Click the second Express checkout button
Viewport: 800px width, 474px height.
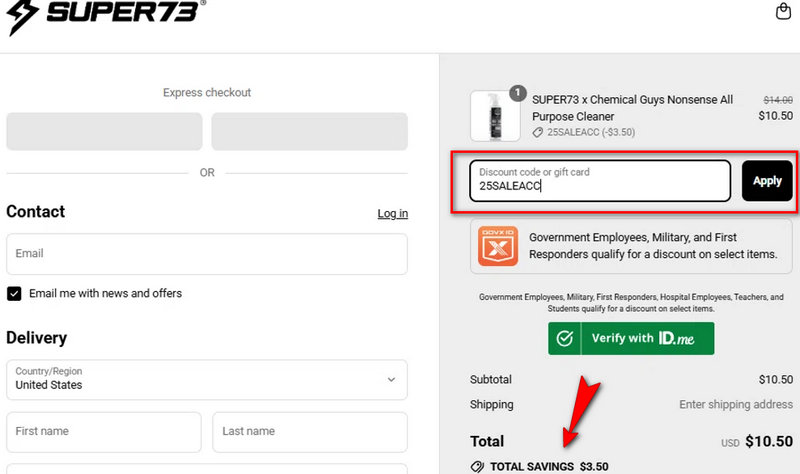point(309,131)
